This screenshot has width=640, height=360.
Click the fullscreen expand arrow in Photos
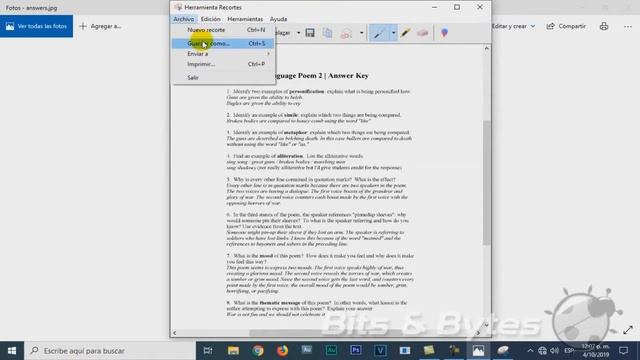pos(628,330)
